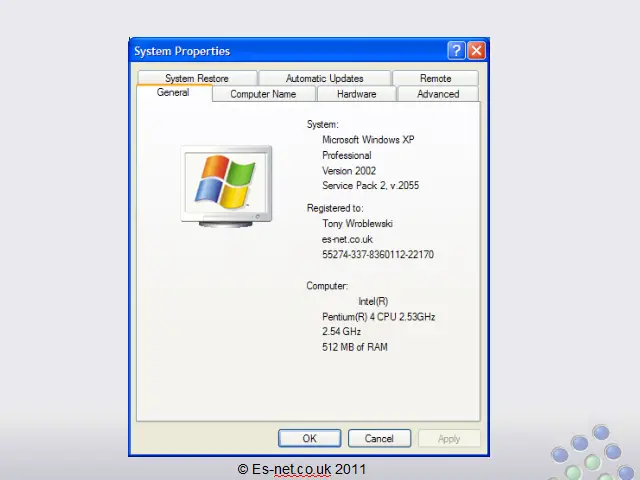Click the Windows XP logo monitor image
Screen dimensions: 640x480
click(x=227, y=186)
